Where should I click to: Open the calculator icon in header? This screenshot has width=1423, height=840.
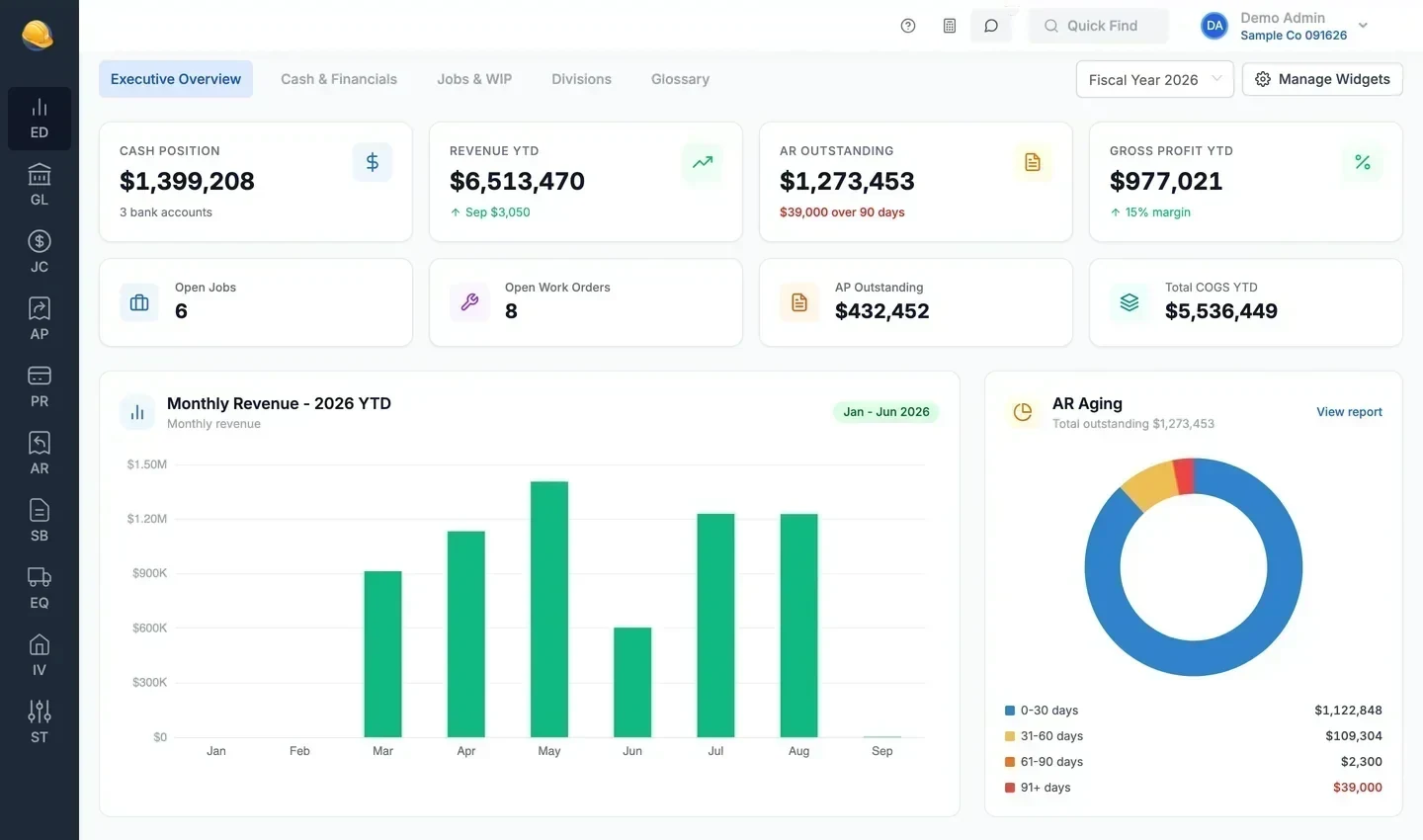click(950, 26)
